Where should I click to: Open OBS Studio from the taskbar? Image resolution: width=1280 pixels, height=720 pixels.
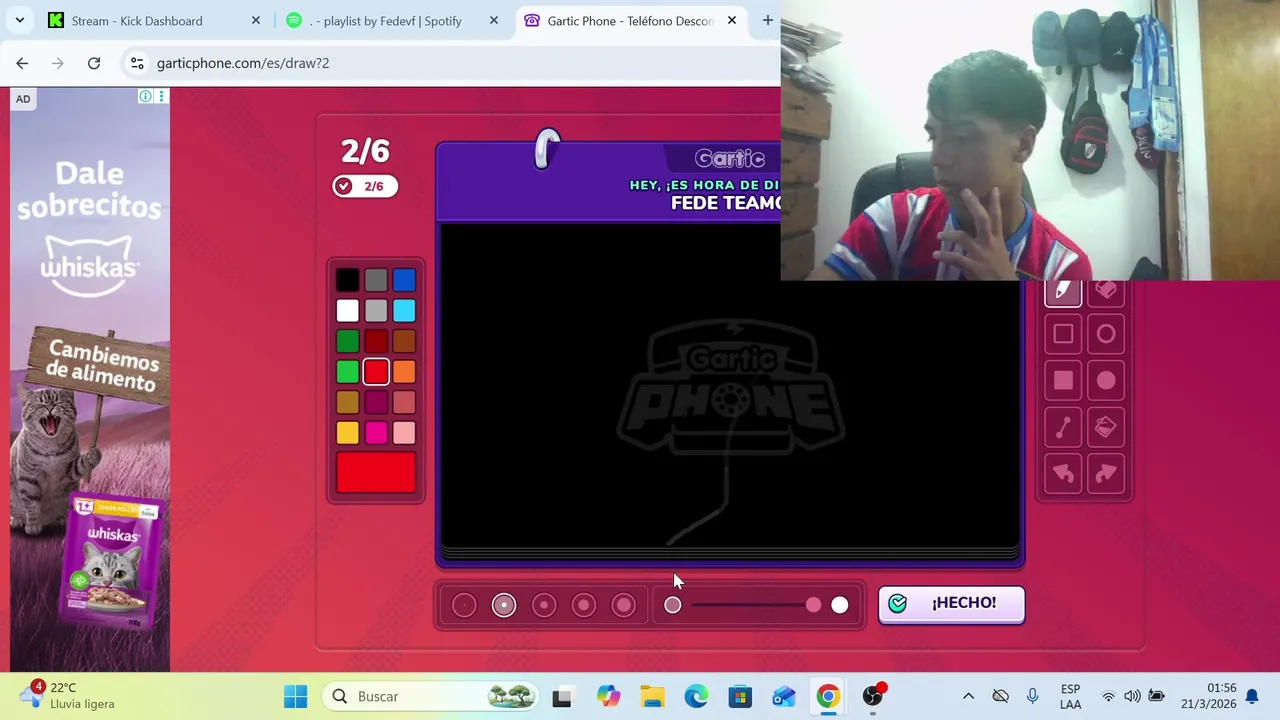(x=873, y=697)
